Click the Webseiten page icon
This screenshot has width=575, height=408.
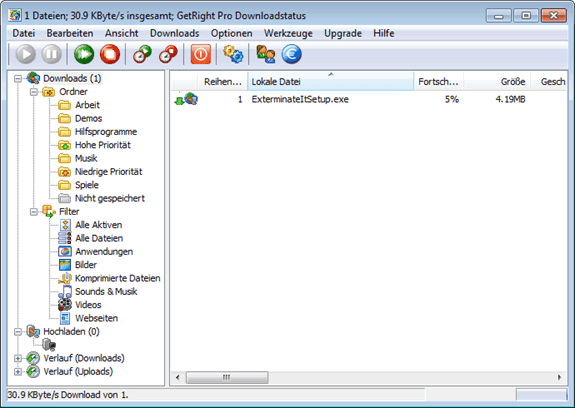pyautogui.click(x=65, y=318)
